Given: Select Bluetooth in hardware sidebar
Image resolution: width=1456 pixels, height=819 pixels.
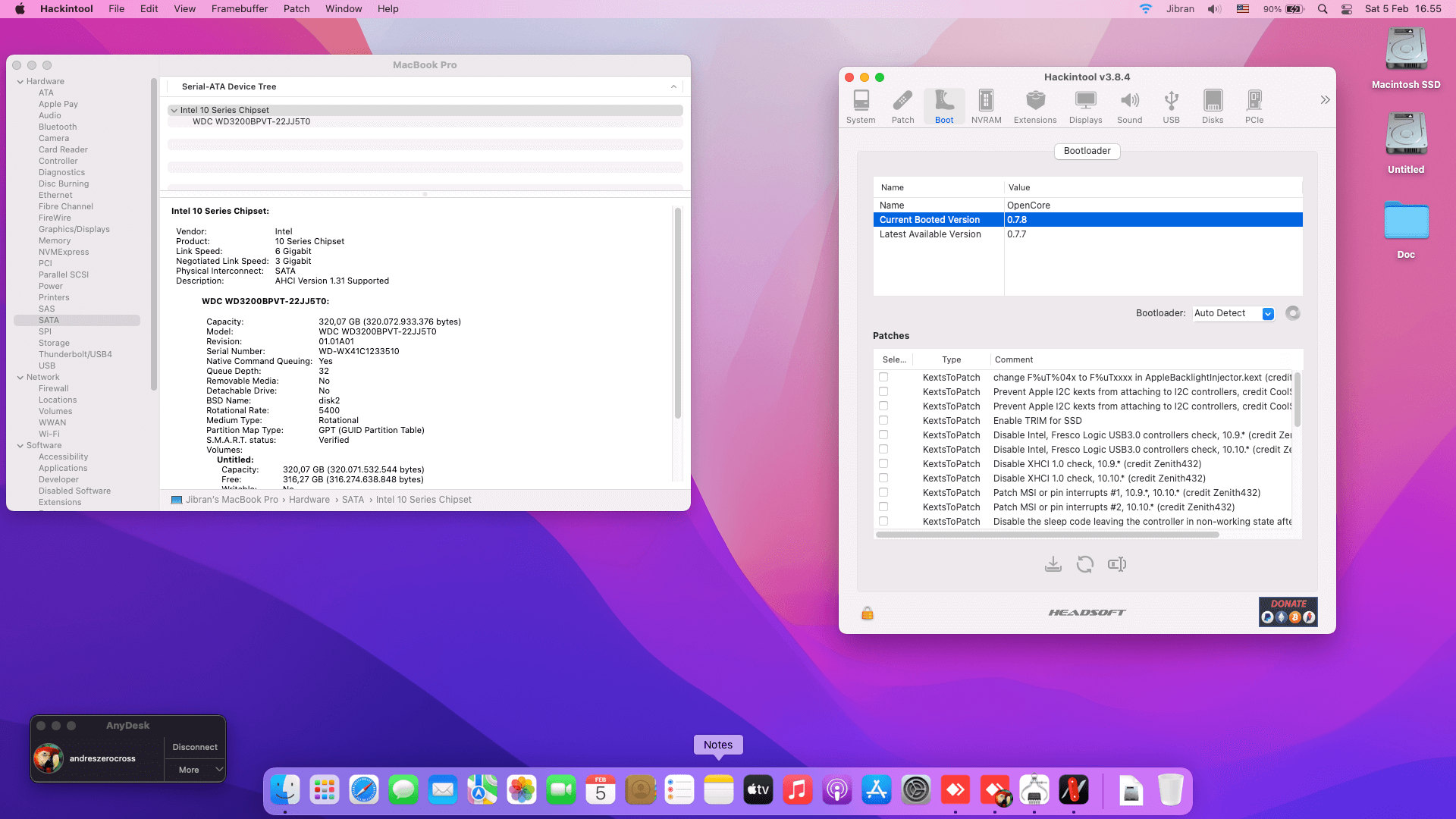Looking at the screenshot, I should (x=58, y=127).
